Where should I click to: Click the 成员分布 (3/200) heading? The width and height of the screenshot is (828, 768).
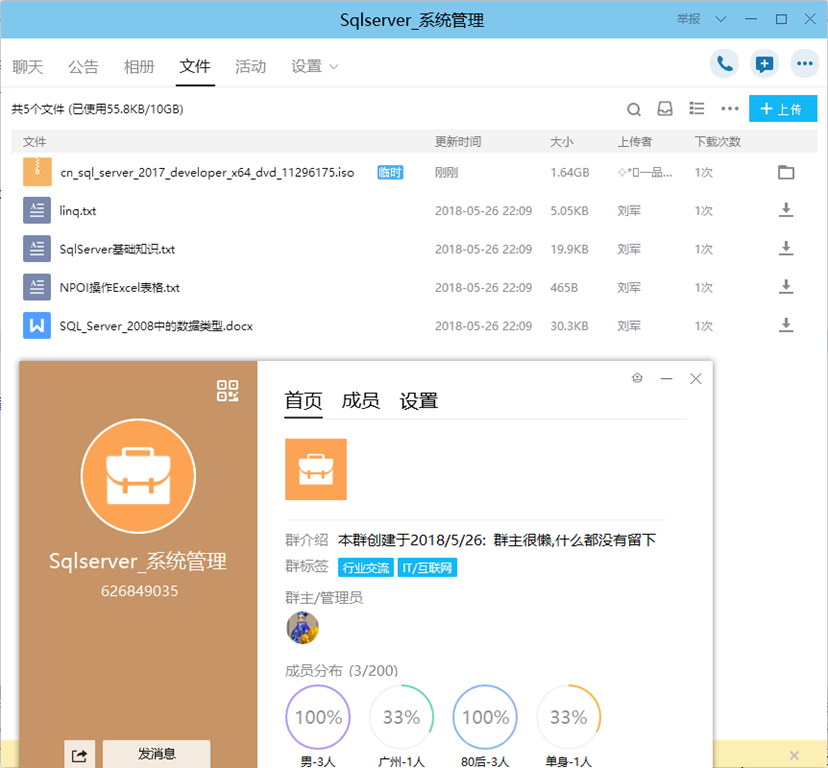341,671
